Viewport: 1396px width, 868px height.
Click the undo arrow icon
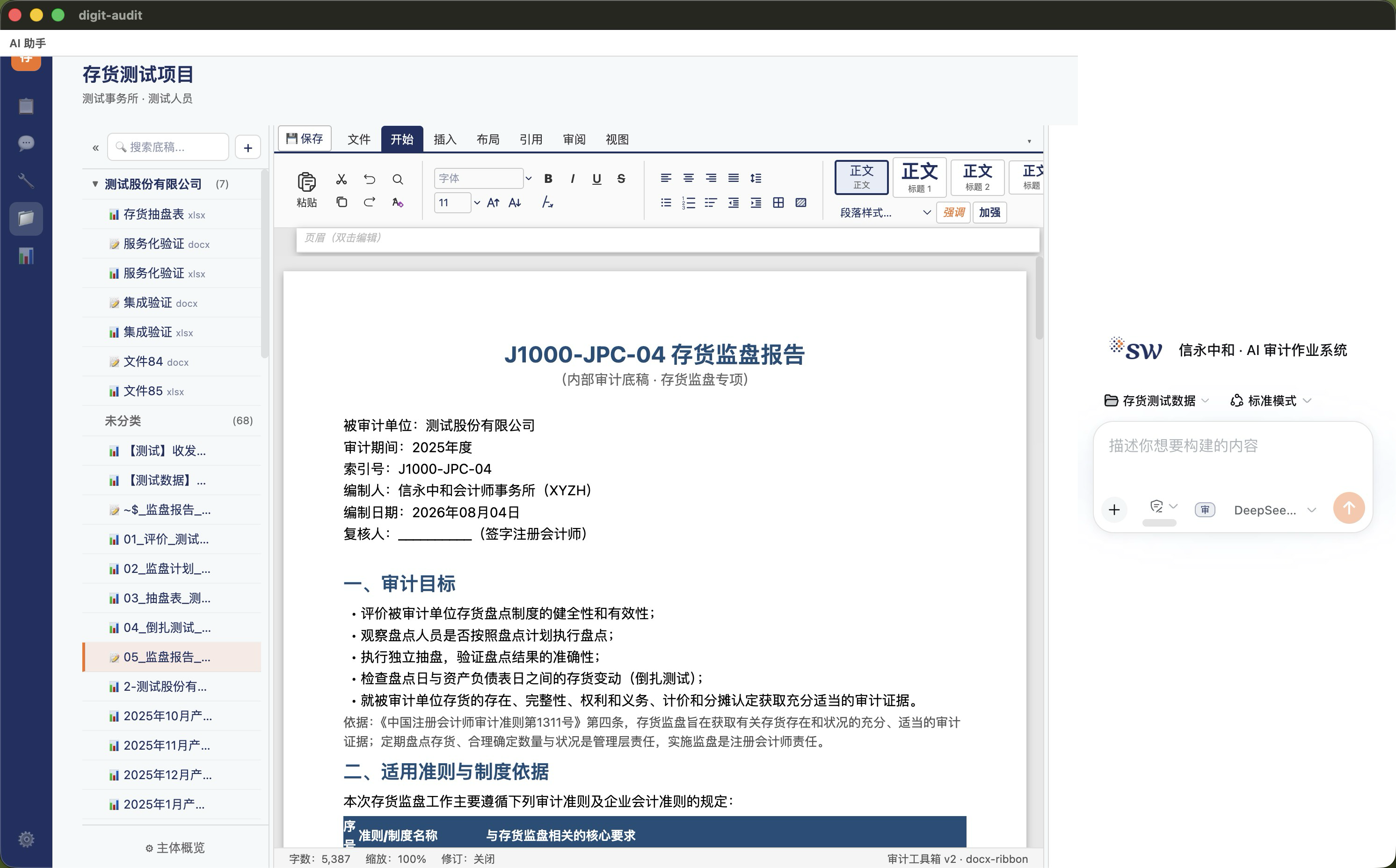point(369,179)
